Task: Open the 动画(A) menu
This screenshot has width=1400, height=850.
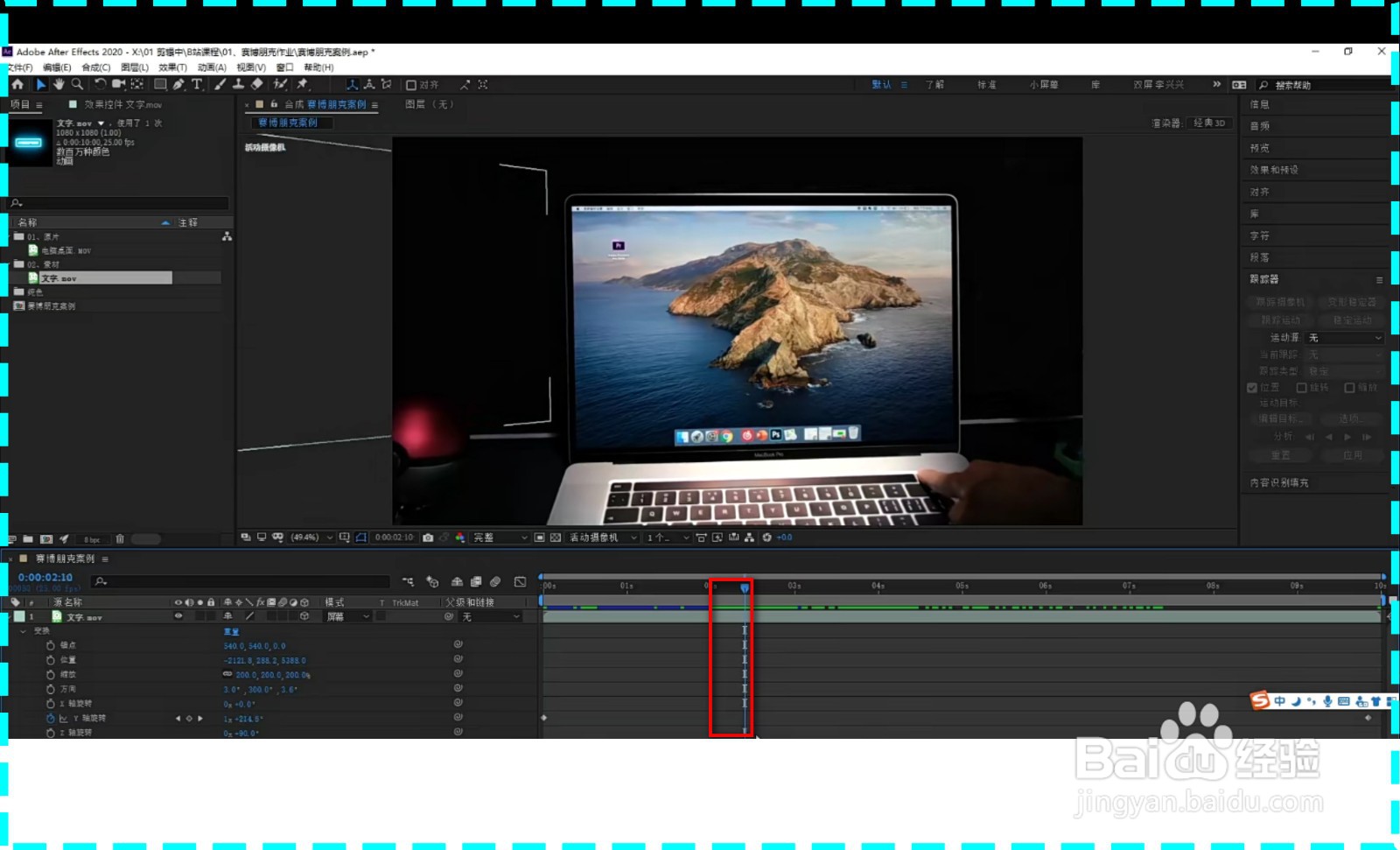Action: tap(212, 67)
